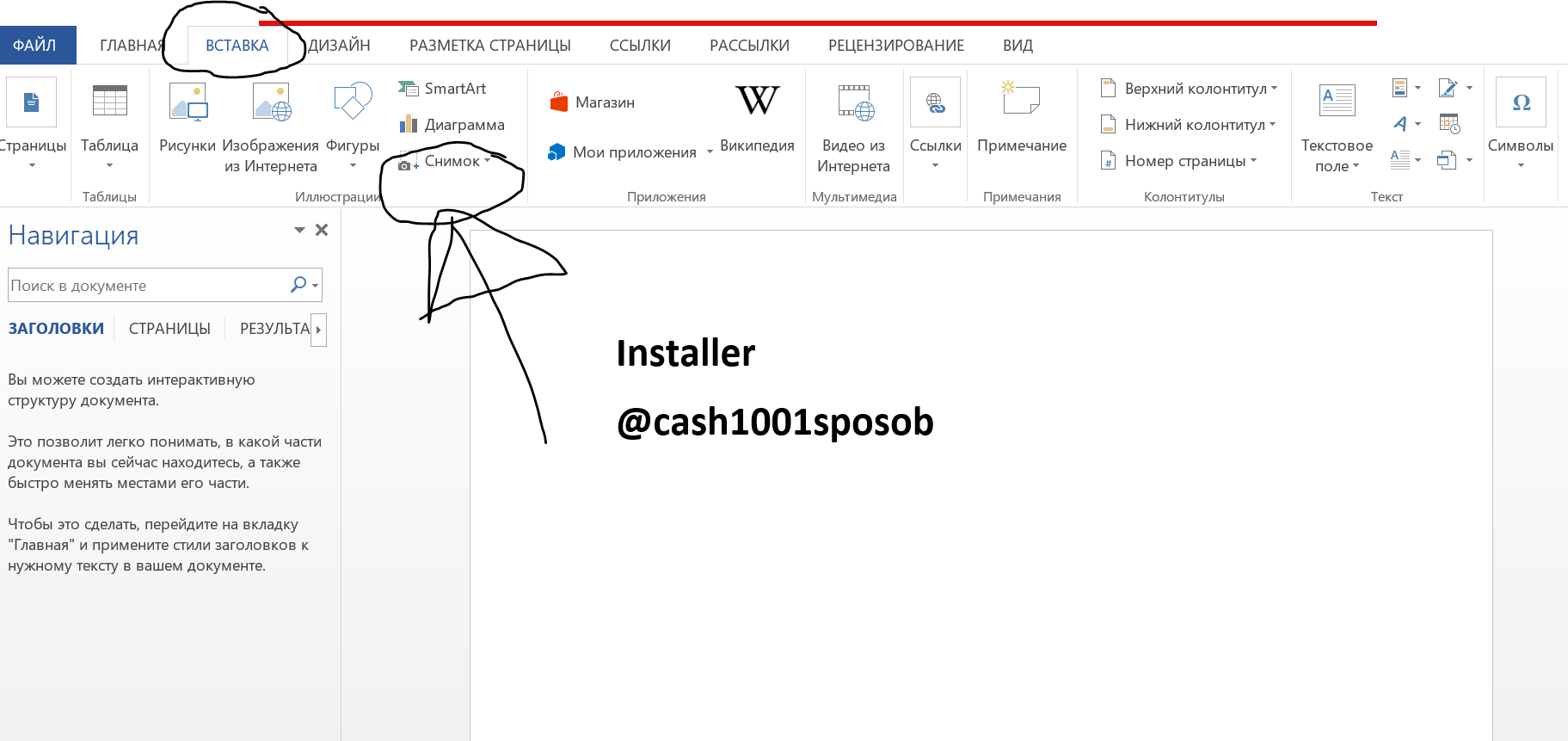
Task: Click the search magnifier in navigation pane
Action: click(x=298, y=284)
